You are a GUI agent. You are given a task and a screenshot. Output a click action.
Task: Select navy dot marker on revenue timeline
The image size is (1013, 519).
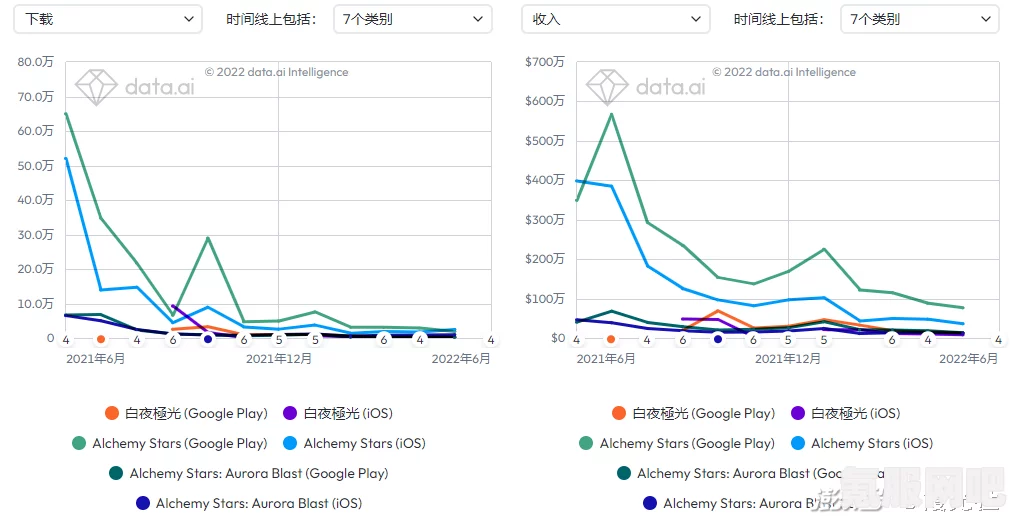point(718,339)
